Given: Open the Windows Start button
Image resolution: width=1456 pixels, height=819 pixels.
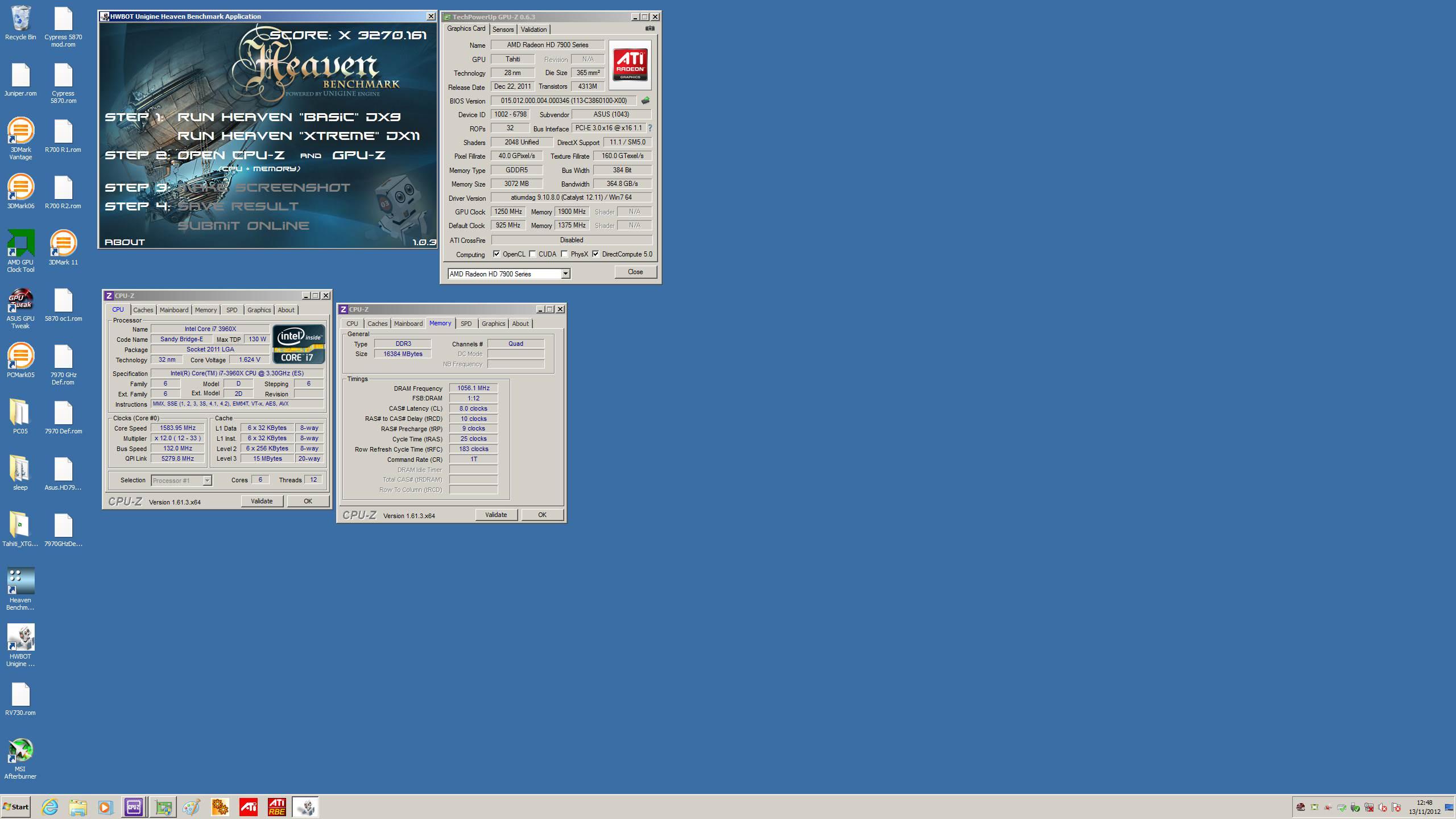Looking at the screenshot, I should click(x=16, y=806).
